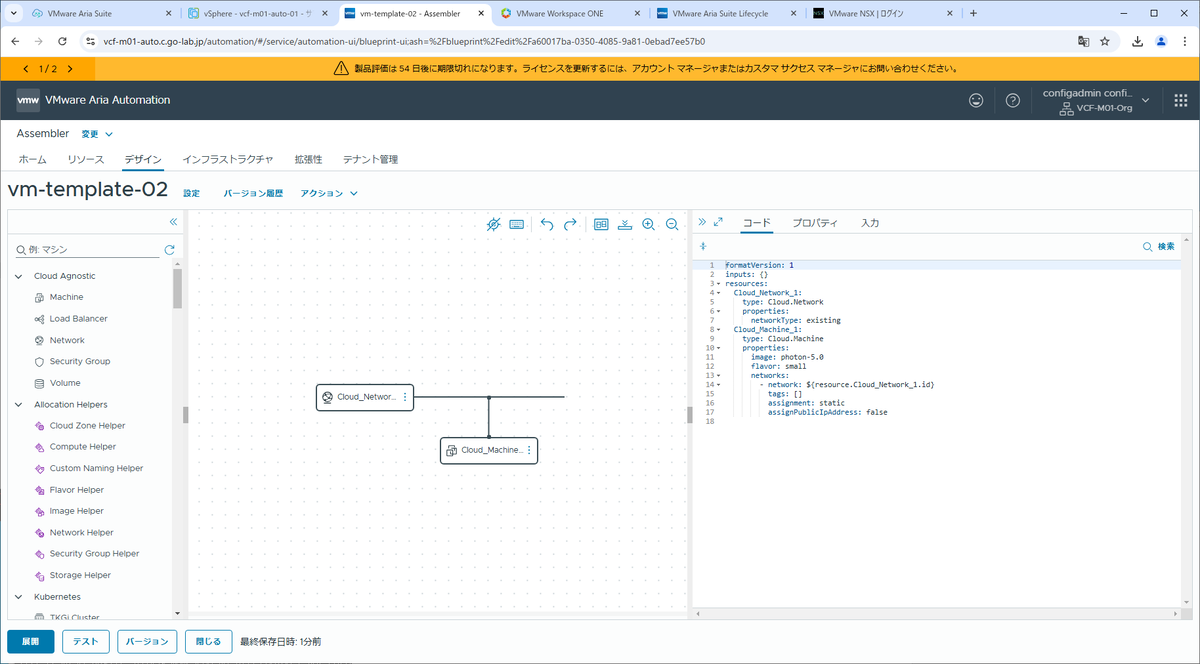This screenshot has width=1200, height=664.
Task: Click the fit-to-screen layout icon
Action: [601, 225]
